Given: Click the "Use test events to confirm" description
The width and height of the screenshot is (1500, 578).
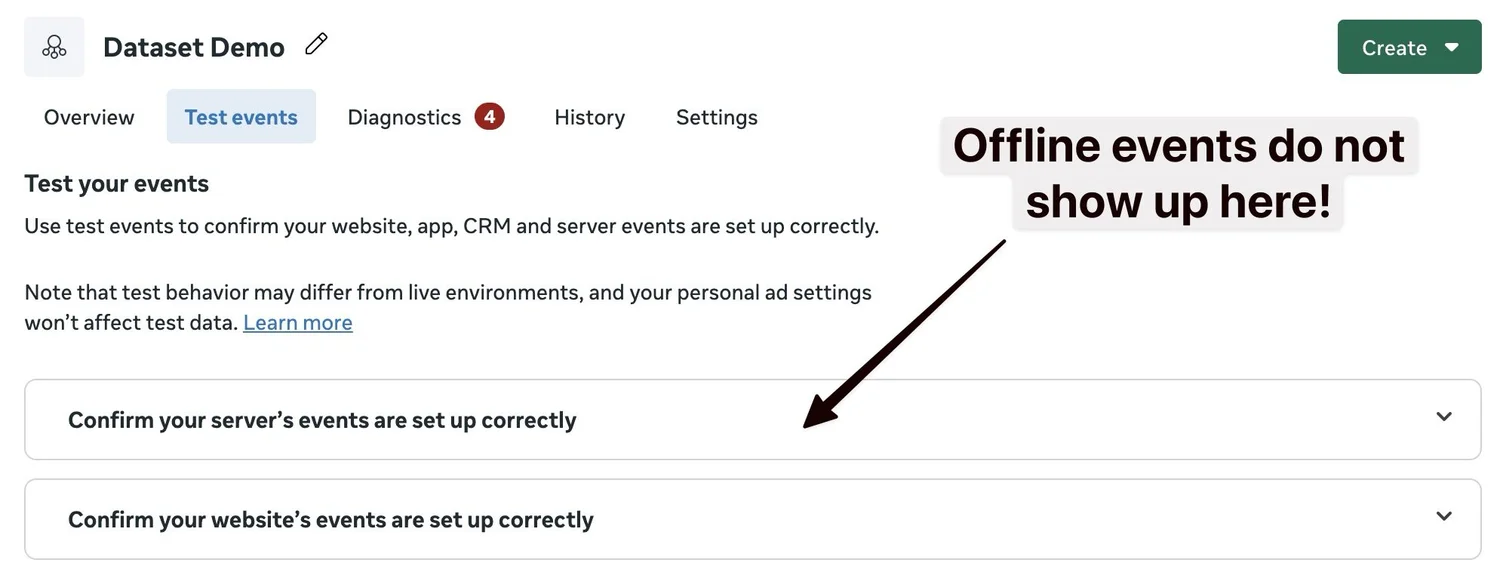Looking at the screenshot, I should [x=451, y=226].
